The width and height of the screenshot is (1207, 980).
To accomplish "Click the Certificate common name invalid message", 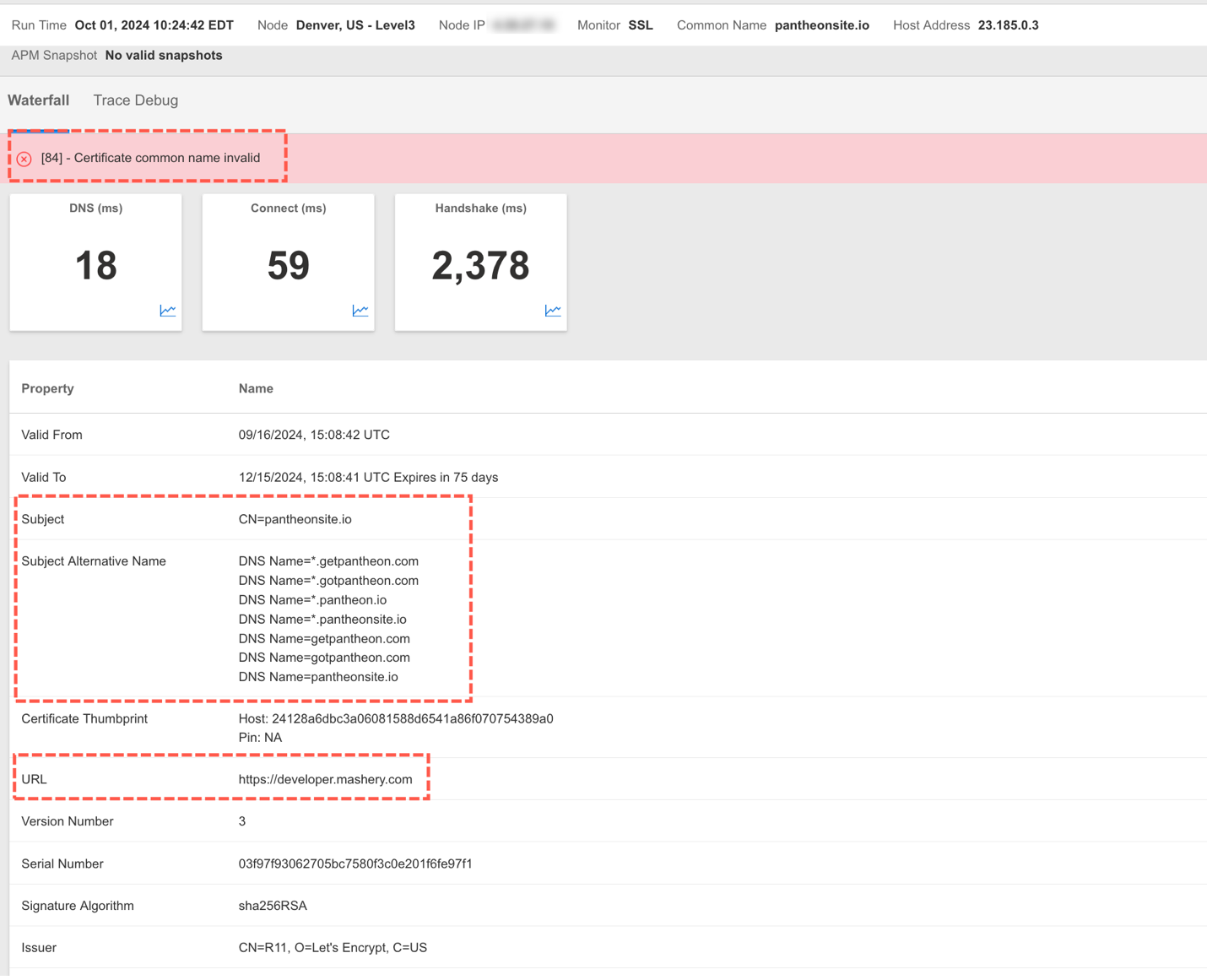I will pyautogui.click(x=150, y=158).
